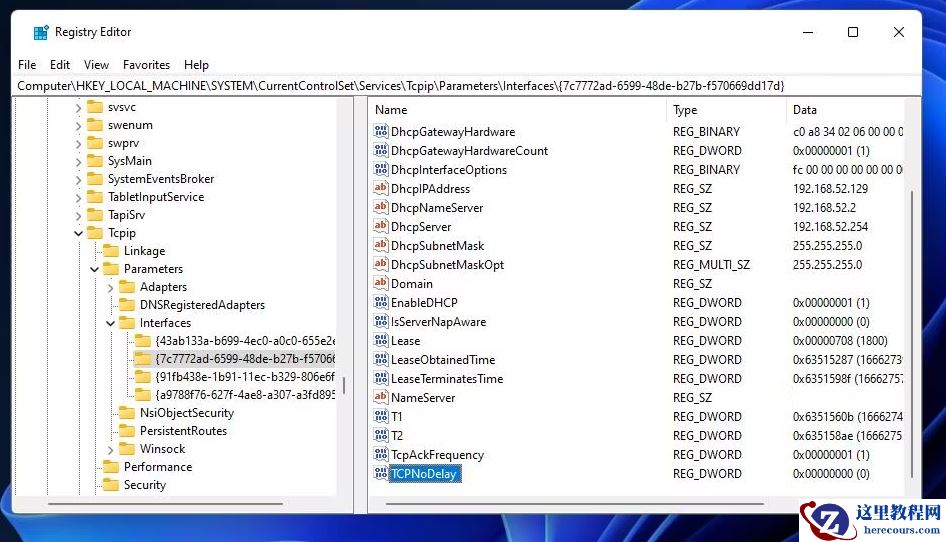Viewport: 946px width, 542px height.
Task: Click the PersistentRoutes folder icon
Action: (x=127, y=430)
